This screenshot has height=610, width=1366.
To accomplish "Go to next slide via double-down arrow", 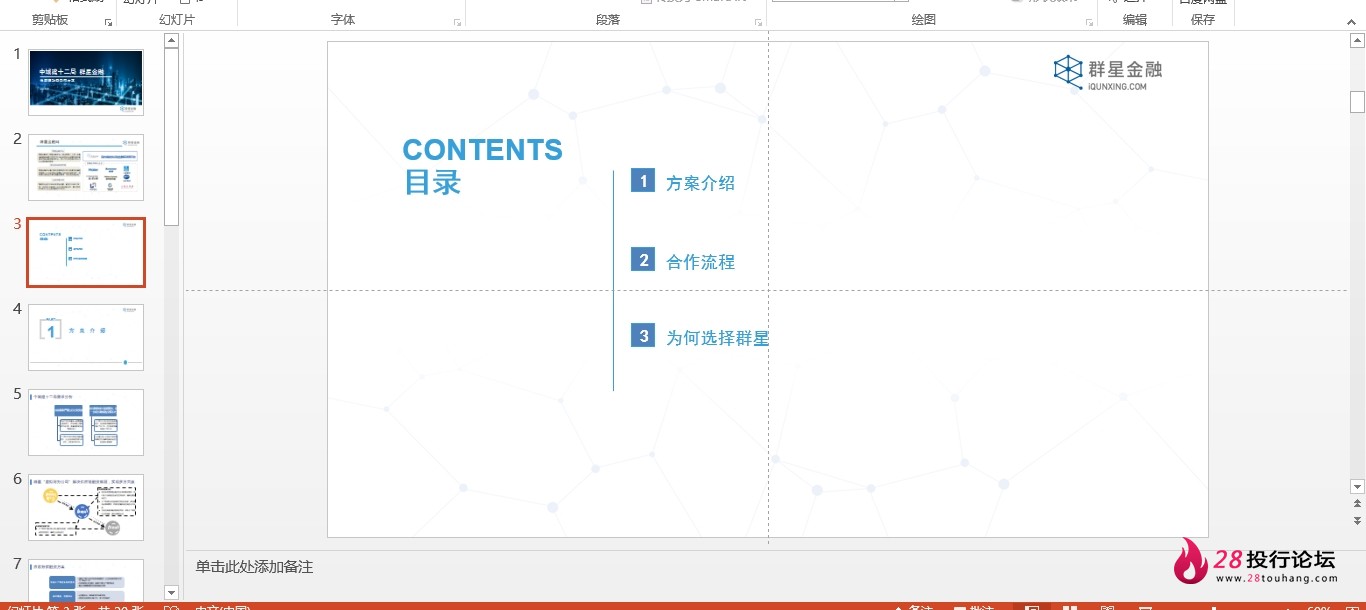I will pyautogui.click(x=1357, y=521).
